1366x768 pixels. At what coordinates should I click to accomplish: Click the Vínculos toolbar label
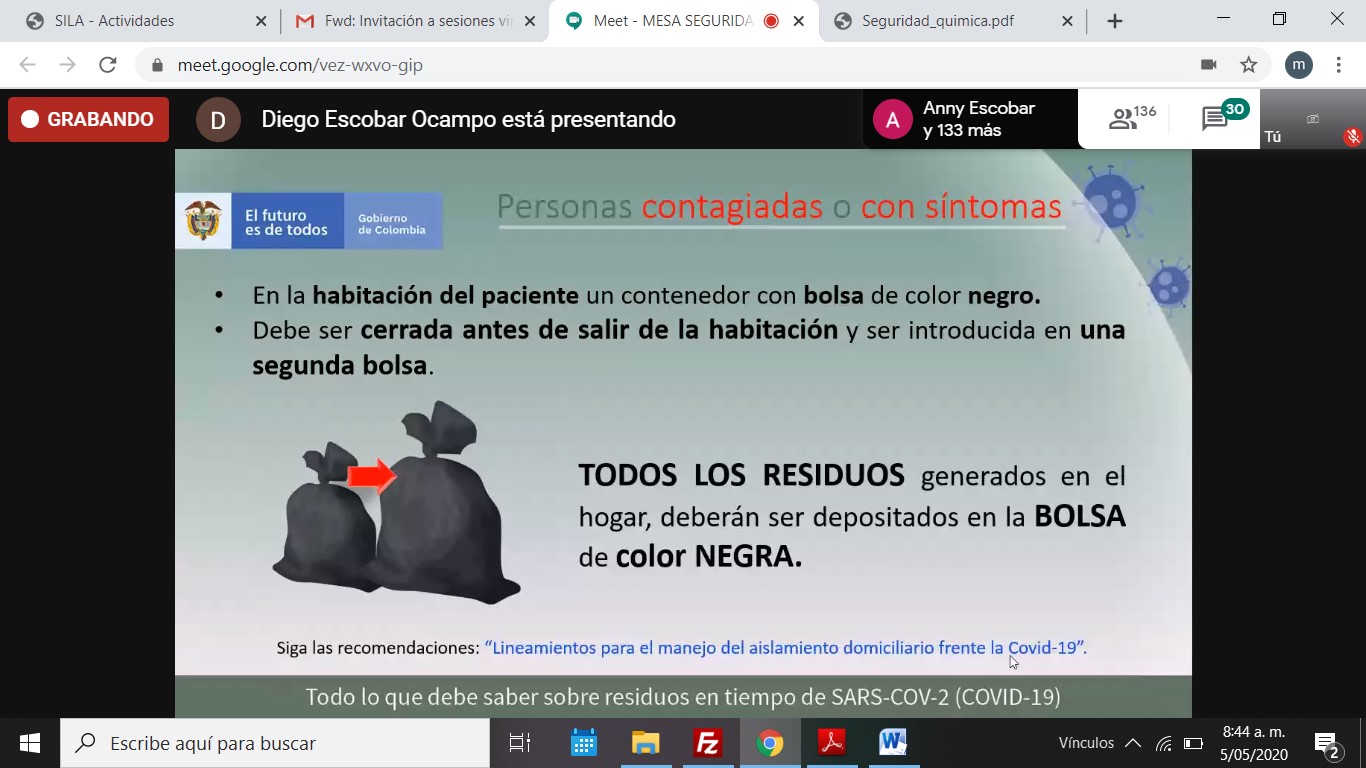coord(1086,743)
